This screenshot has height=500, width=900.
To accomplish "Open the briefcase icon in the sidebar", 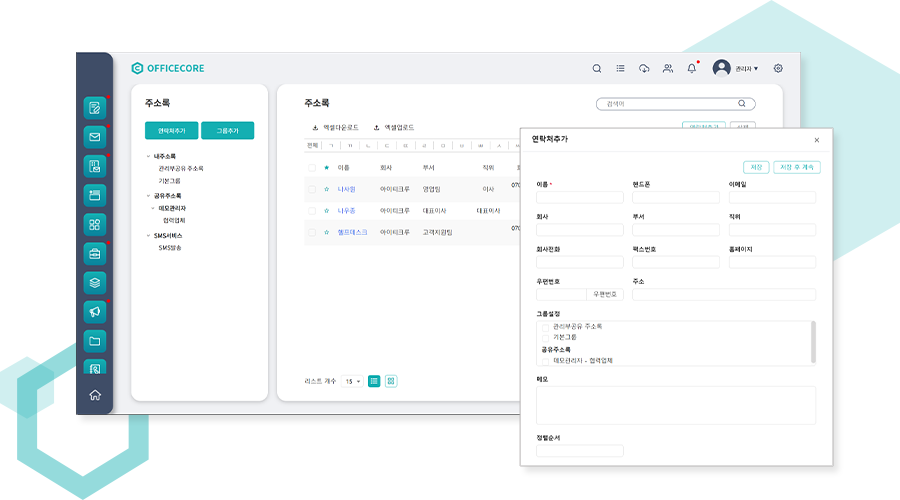I will (x=95, y=253).
